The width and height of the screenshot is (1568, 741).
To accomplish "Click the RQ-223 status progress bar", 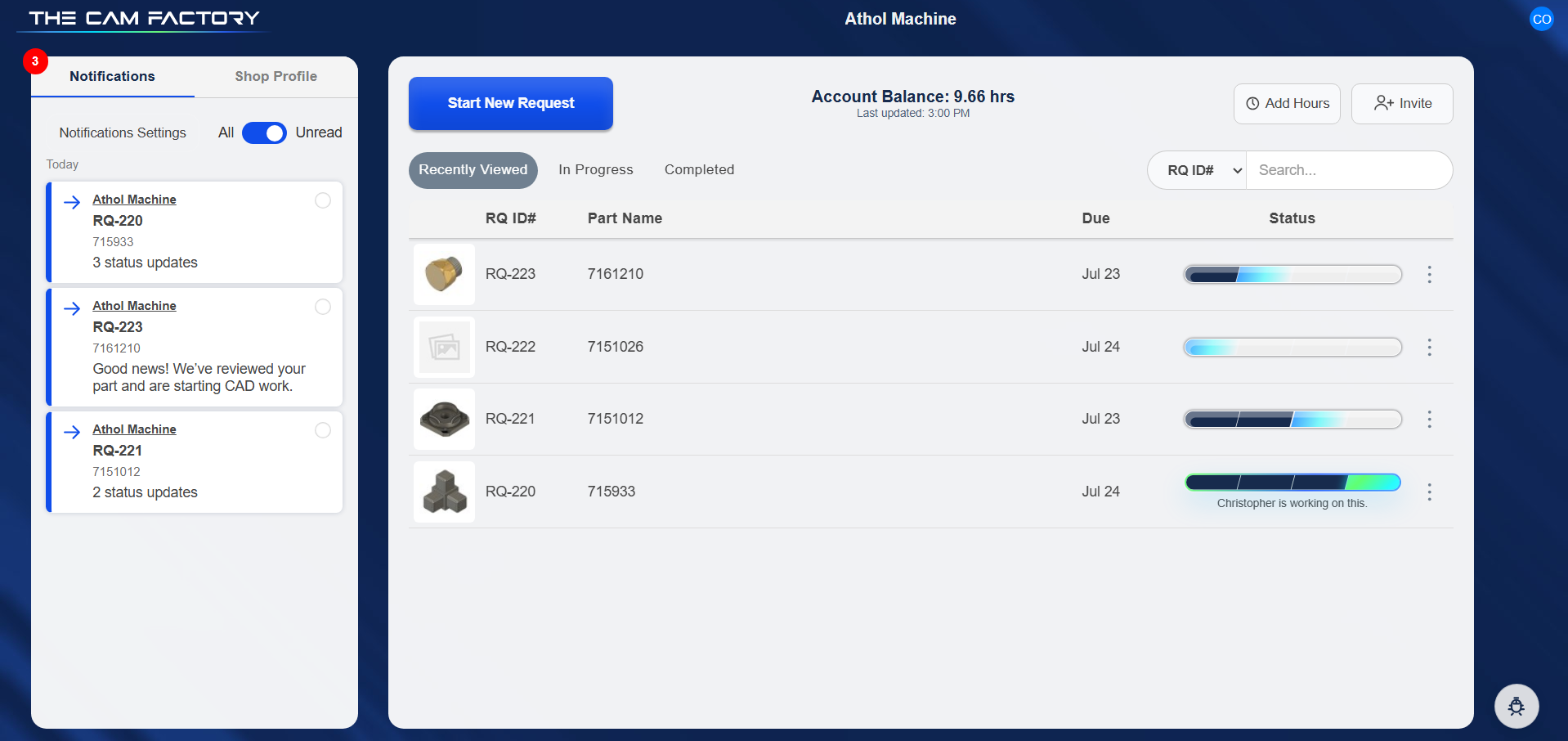I will coord(1293,275).
